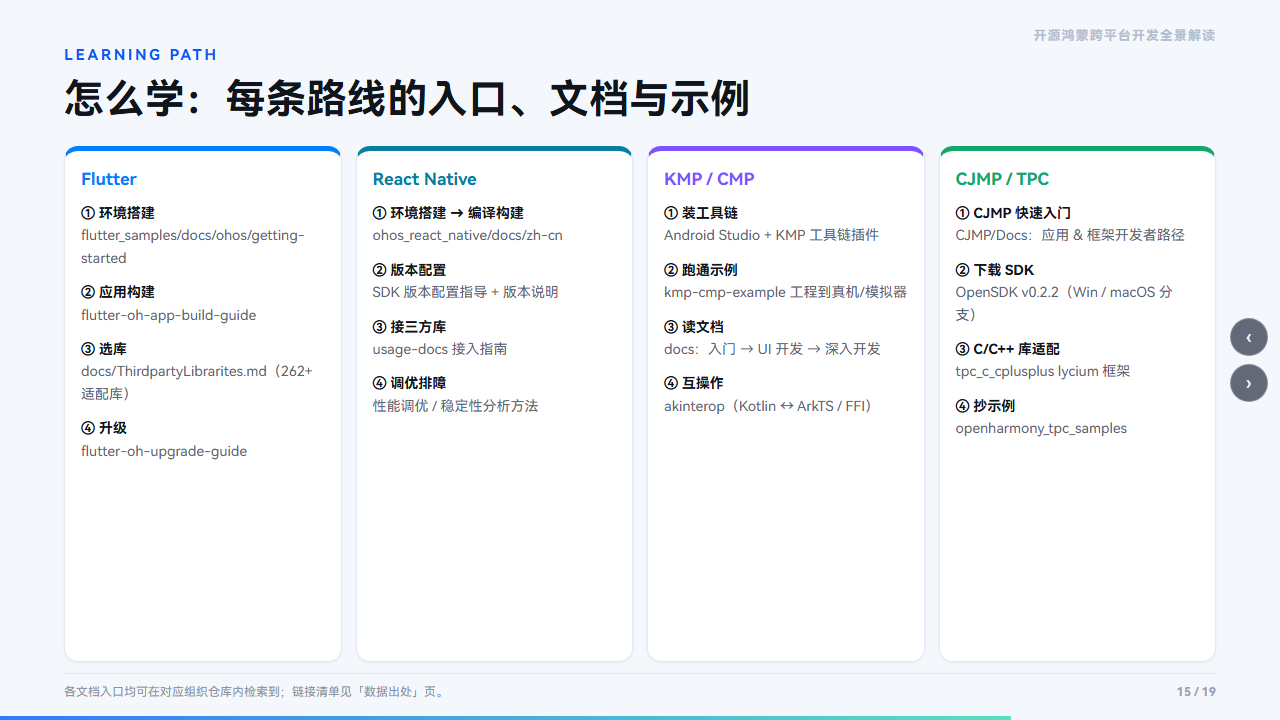The height and width of the screenshot is (720, 1280).
Task: Click KMP step ④ 互操作
Action: [694, 383]
